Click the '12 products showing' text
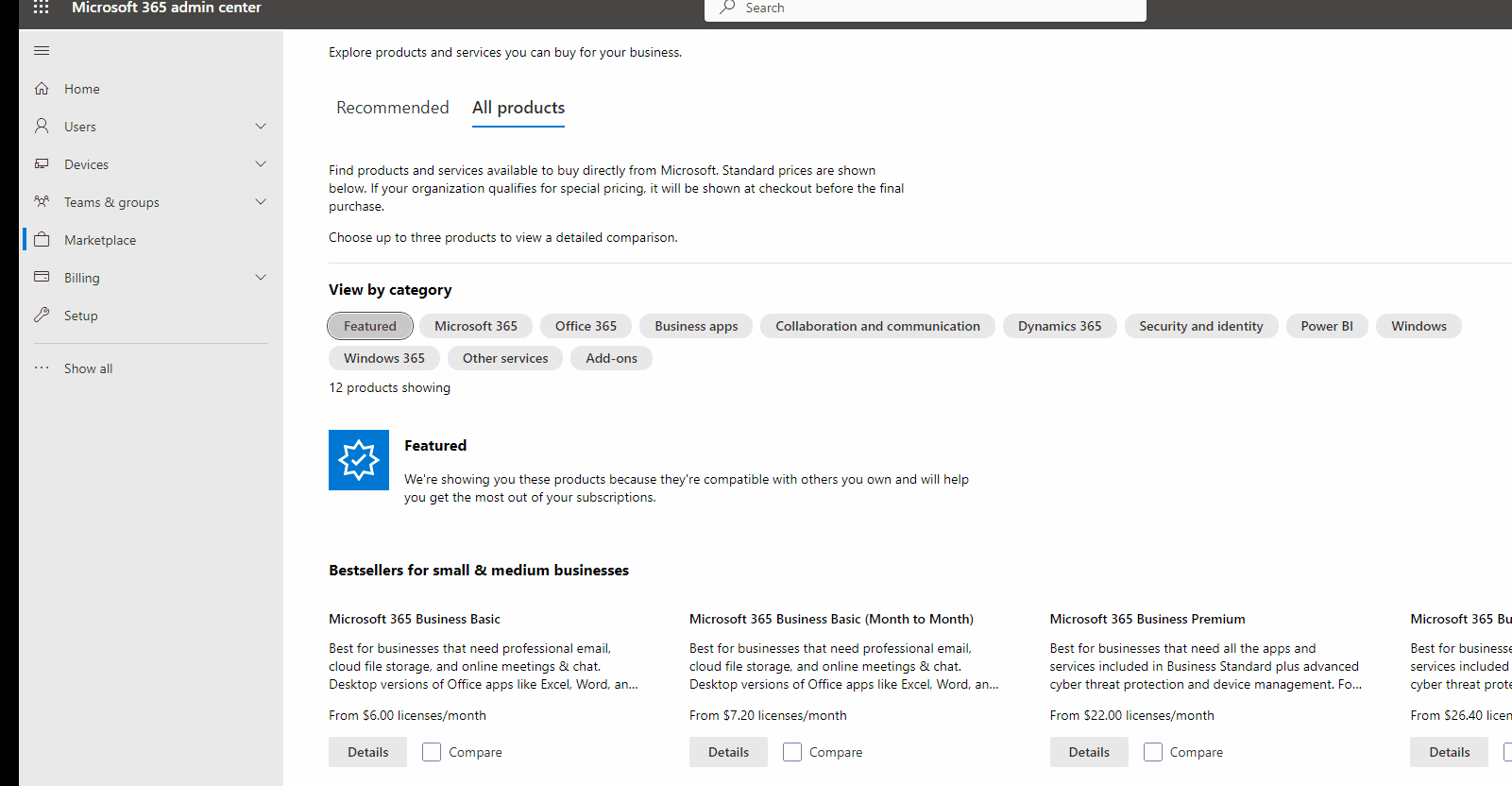 click(x=389, y=387)
